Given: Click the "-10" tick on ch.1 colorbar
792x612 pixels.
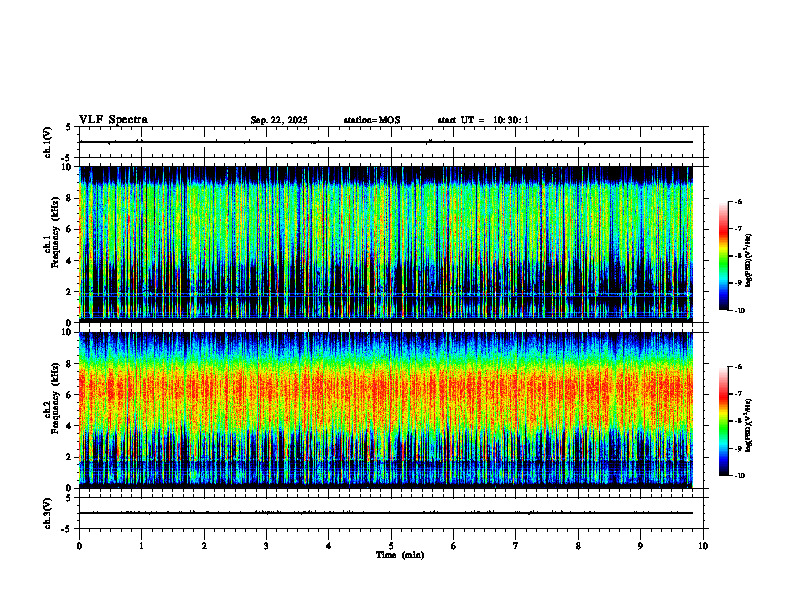Looking at the screenshot, I should tap(740, 311).
